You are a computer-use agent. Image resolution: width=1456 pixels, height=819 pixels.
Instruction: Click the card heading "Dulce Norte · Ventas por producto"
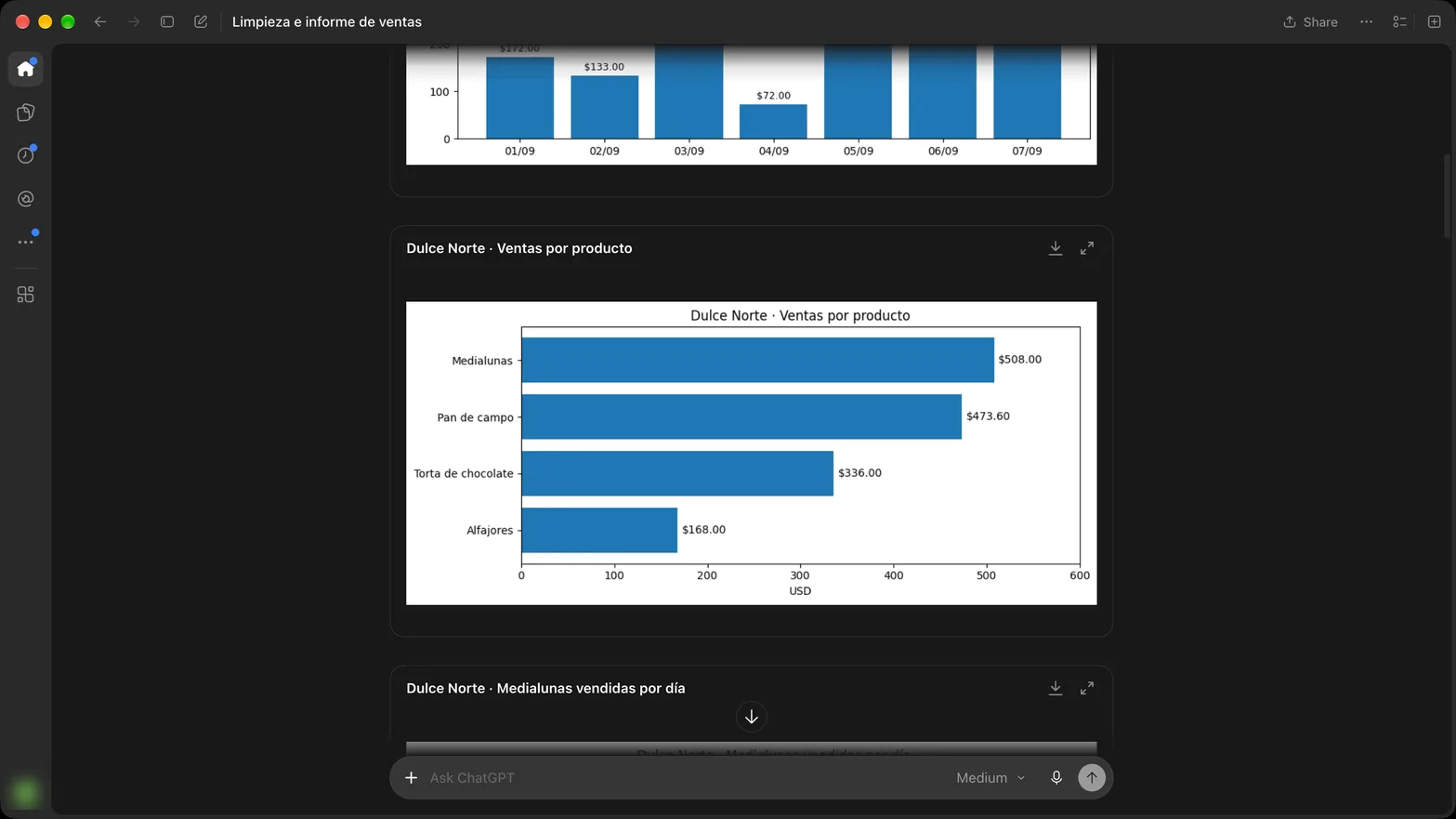(519, 248)
